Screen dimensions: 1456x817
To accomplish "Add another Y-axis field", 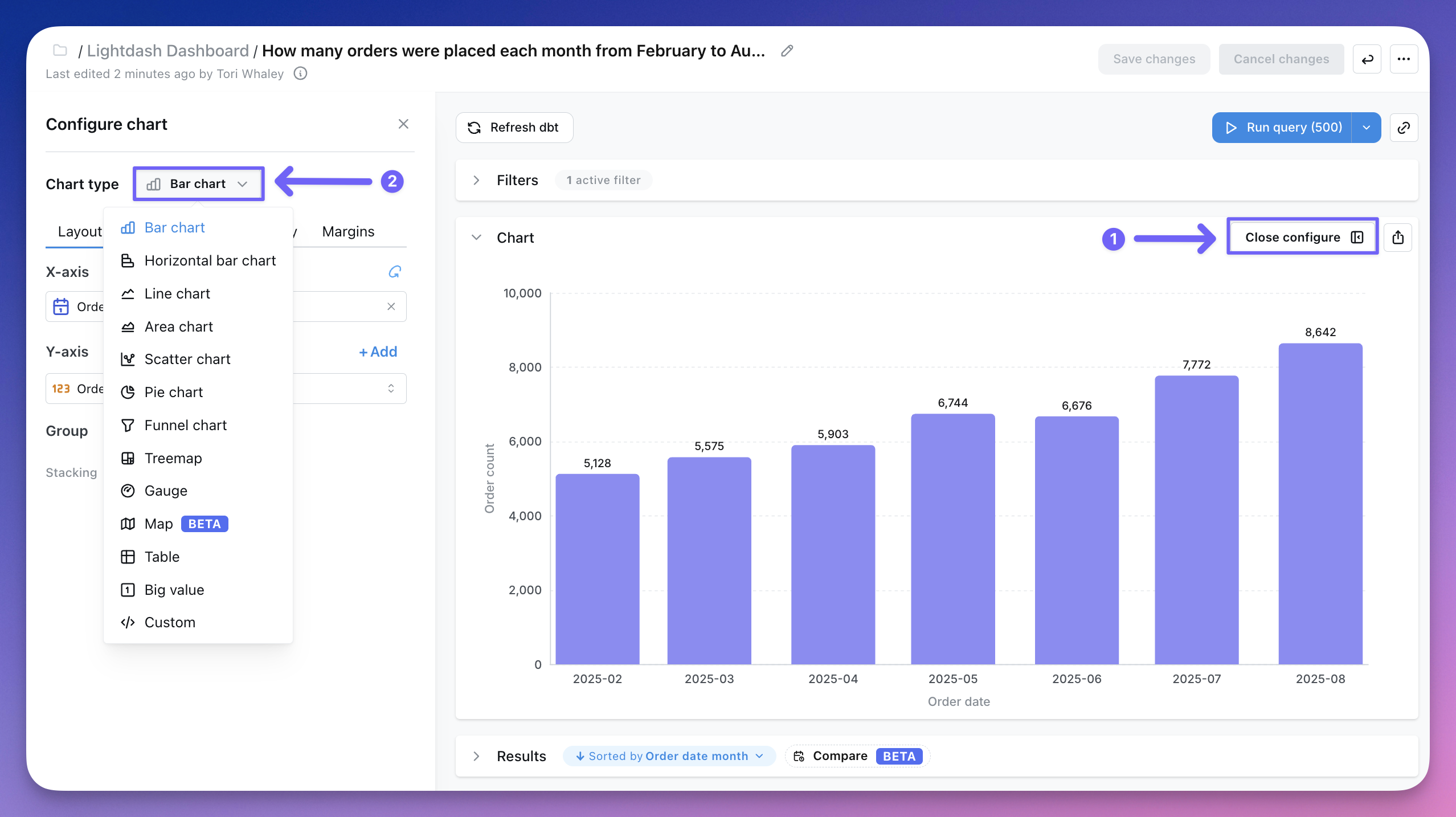I will [378, 352].
